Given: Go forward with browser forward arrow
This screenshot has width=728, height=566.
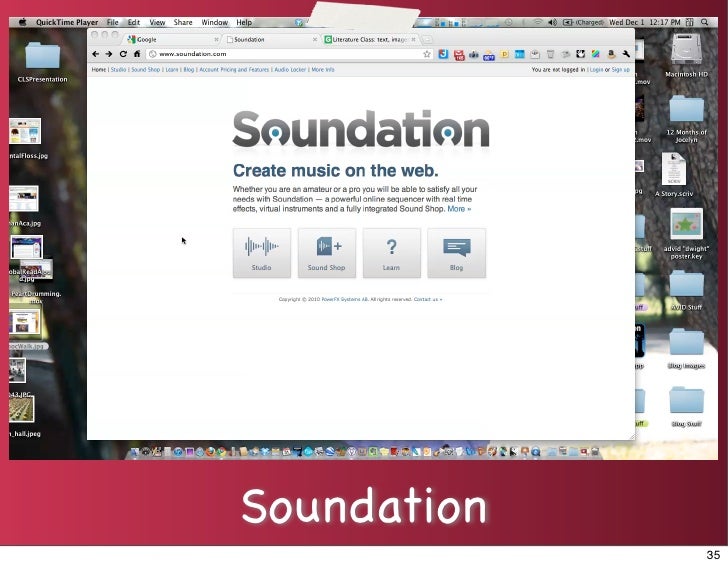Looking at the screenshot, I should coord(109,54).
